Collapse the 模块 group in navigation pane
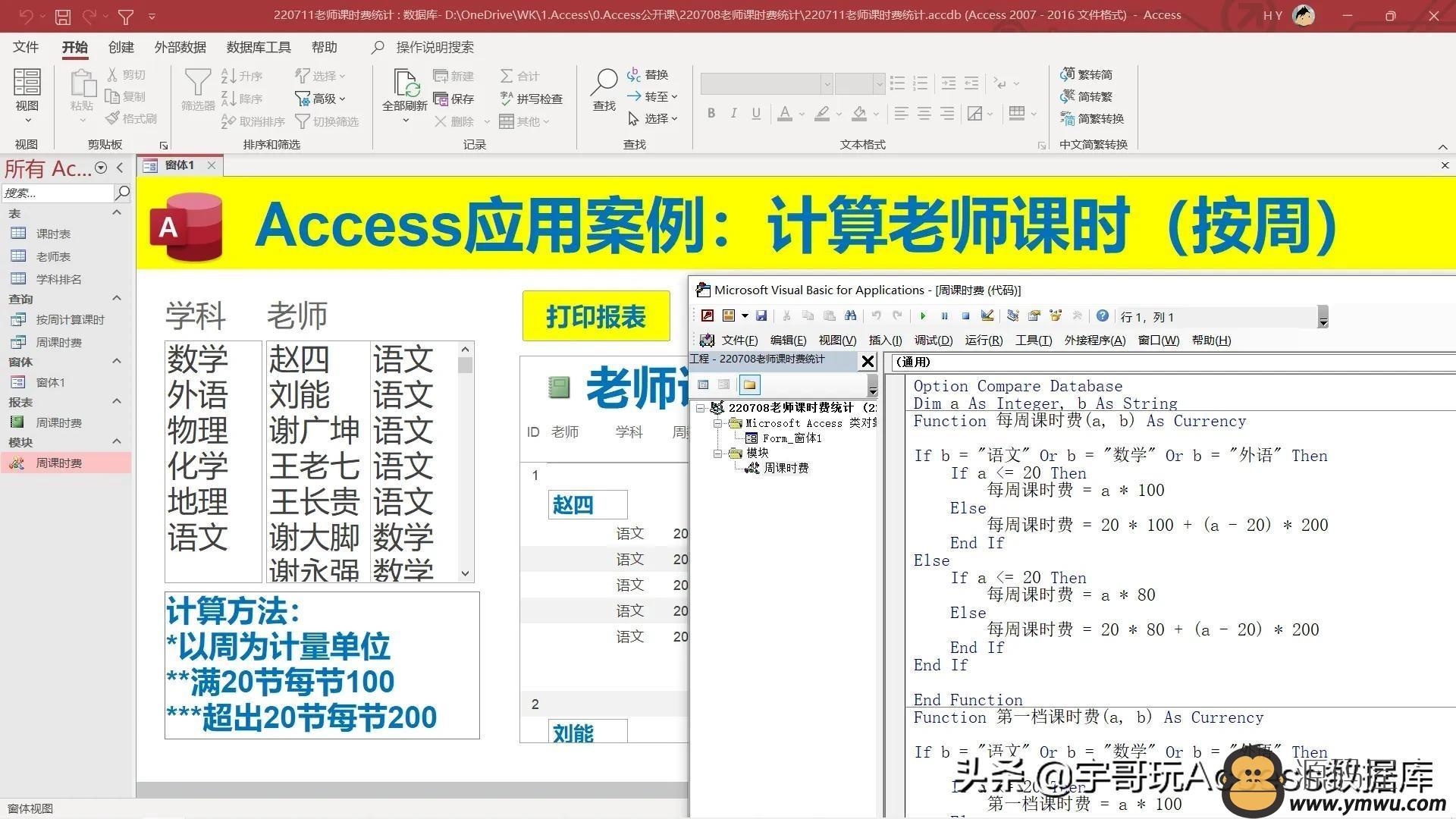This screenshot has width=1456, height=819. [x=117, y=442]
